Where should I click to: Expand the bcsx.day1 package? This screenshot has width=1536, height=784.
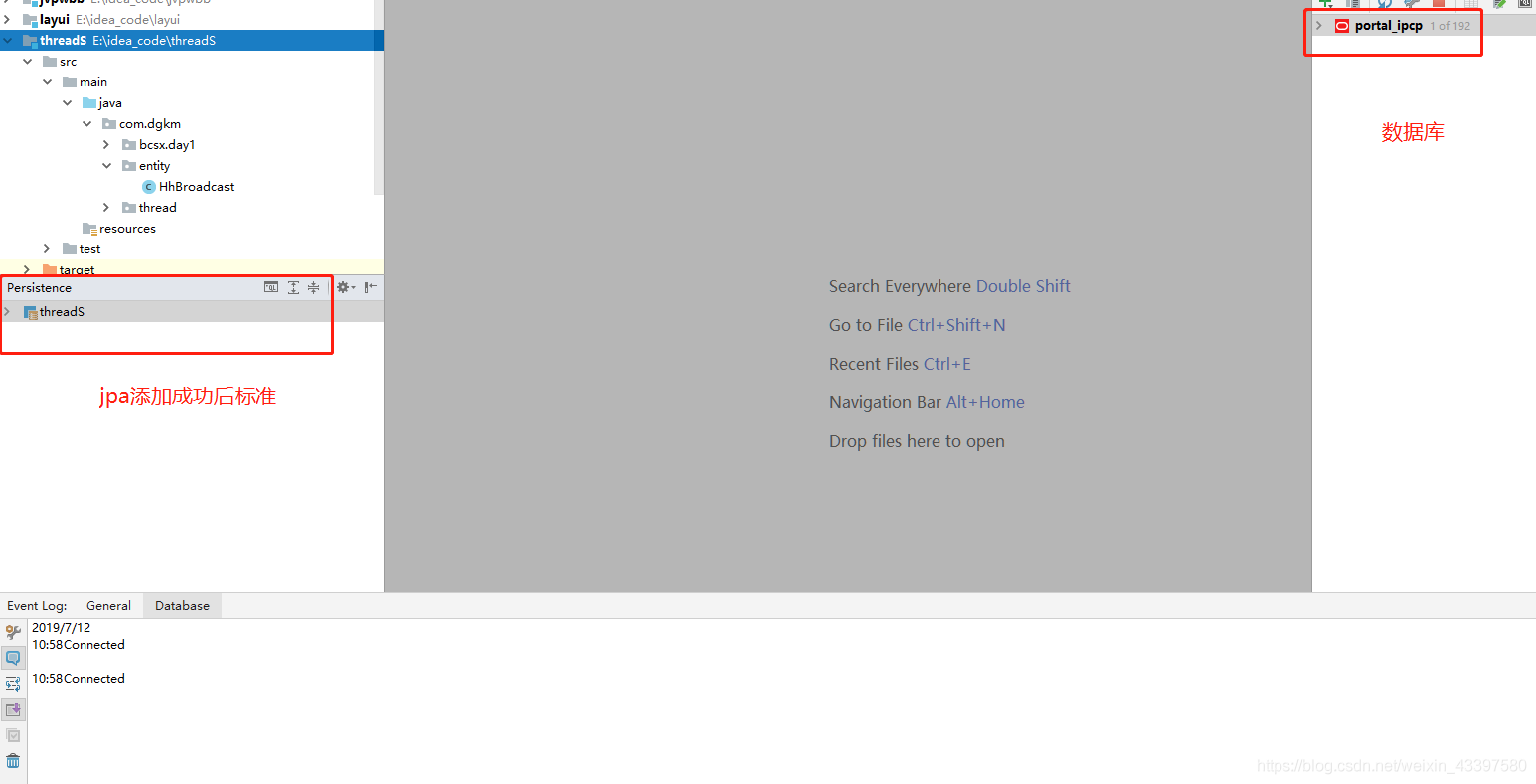pyautogui.click(x=107, y=145)
